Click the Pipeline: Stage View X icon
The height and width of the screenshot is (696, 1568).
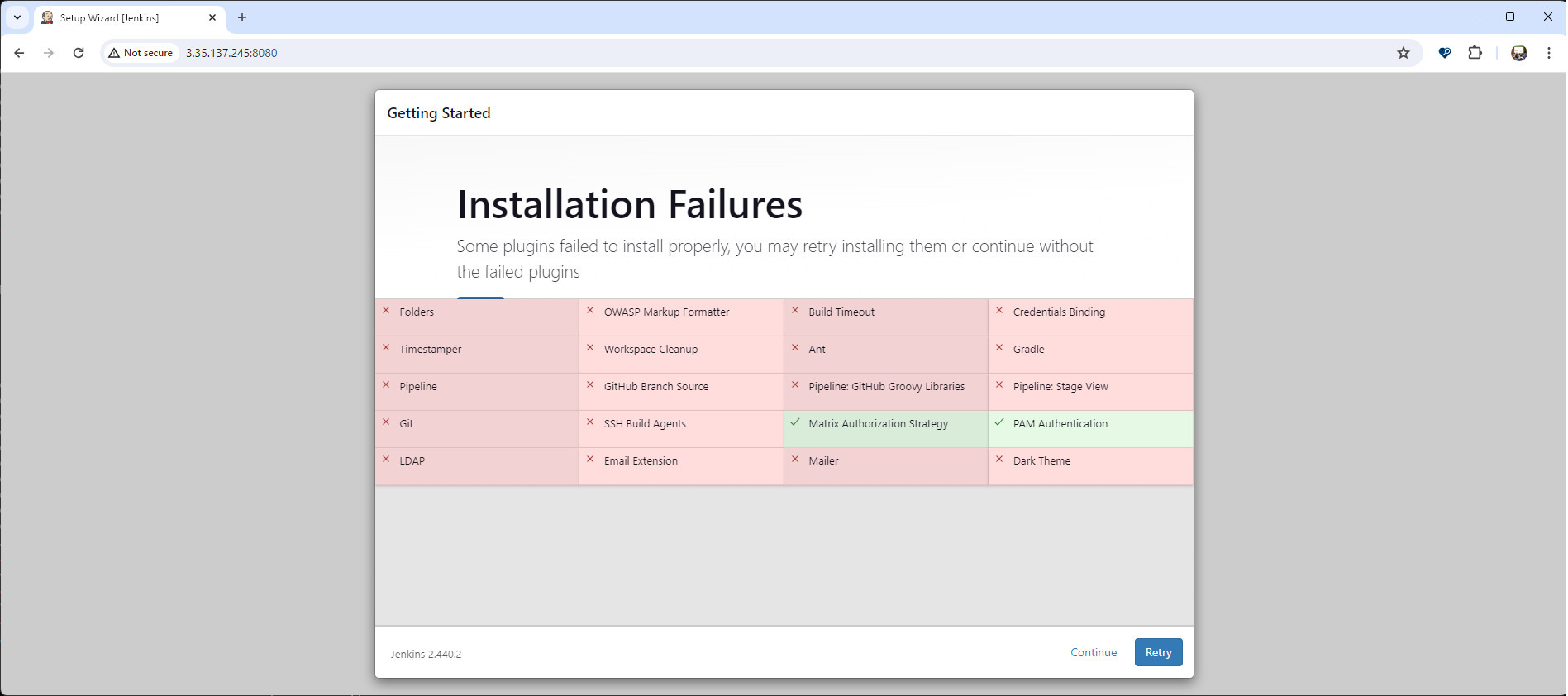[999, 385]
